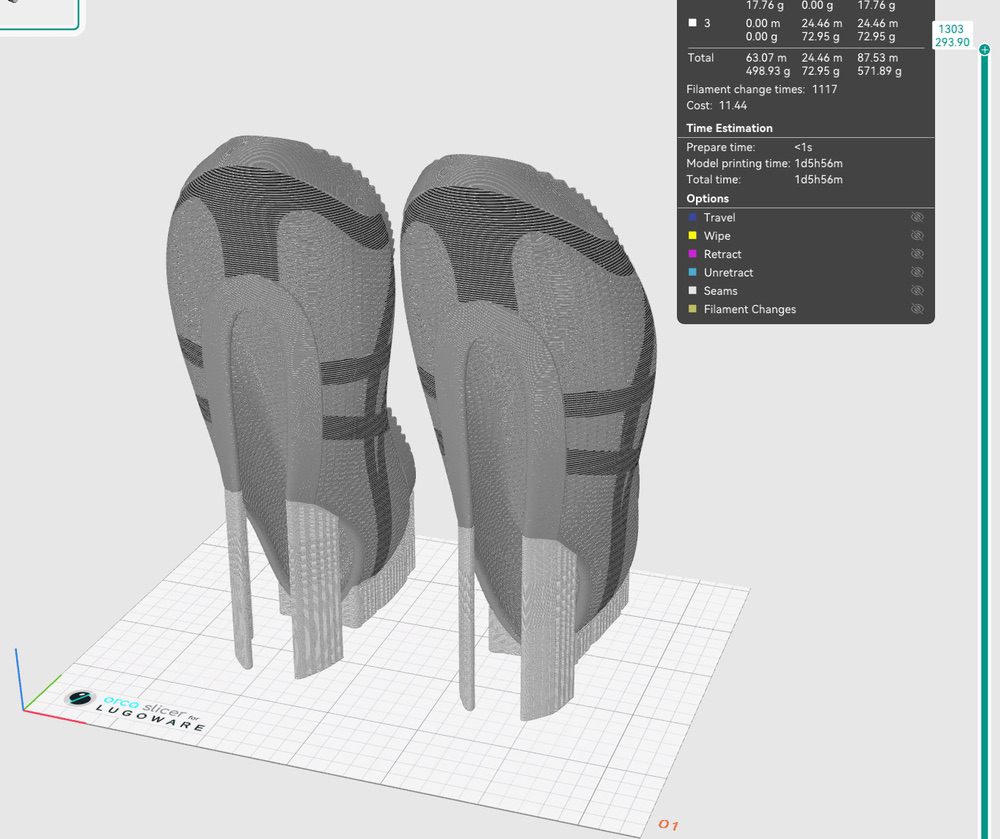This screenshot has height=839, width=1000.
Task: Click the "Cost: 11.44" line
Action: pyautogui.click(x=716, y=106)
